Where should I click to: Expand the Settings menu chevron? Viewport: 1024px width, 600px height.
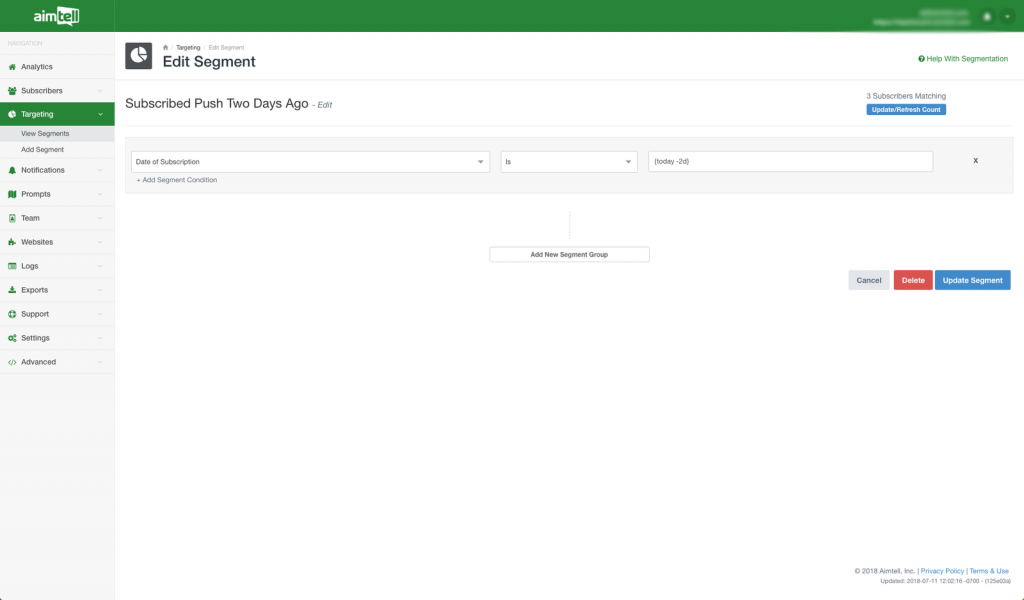(x=100, y=338)
